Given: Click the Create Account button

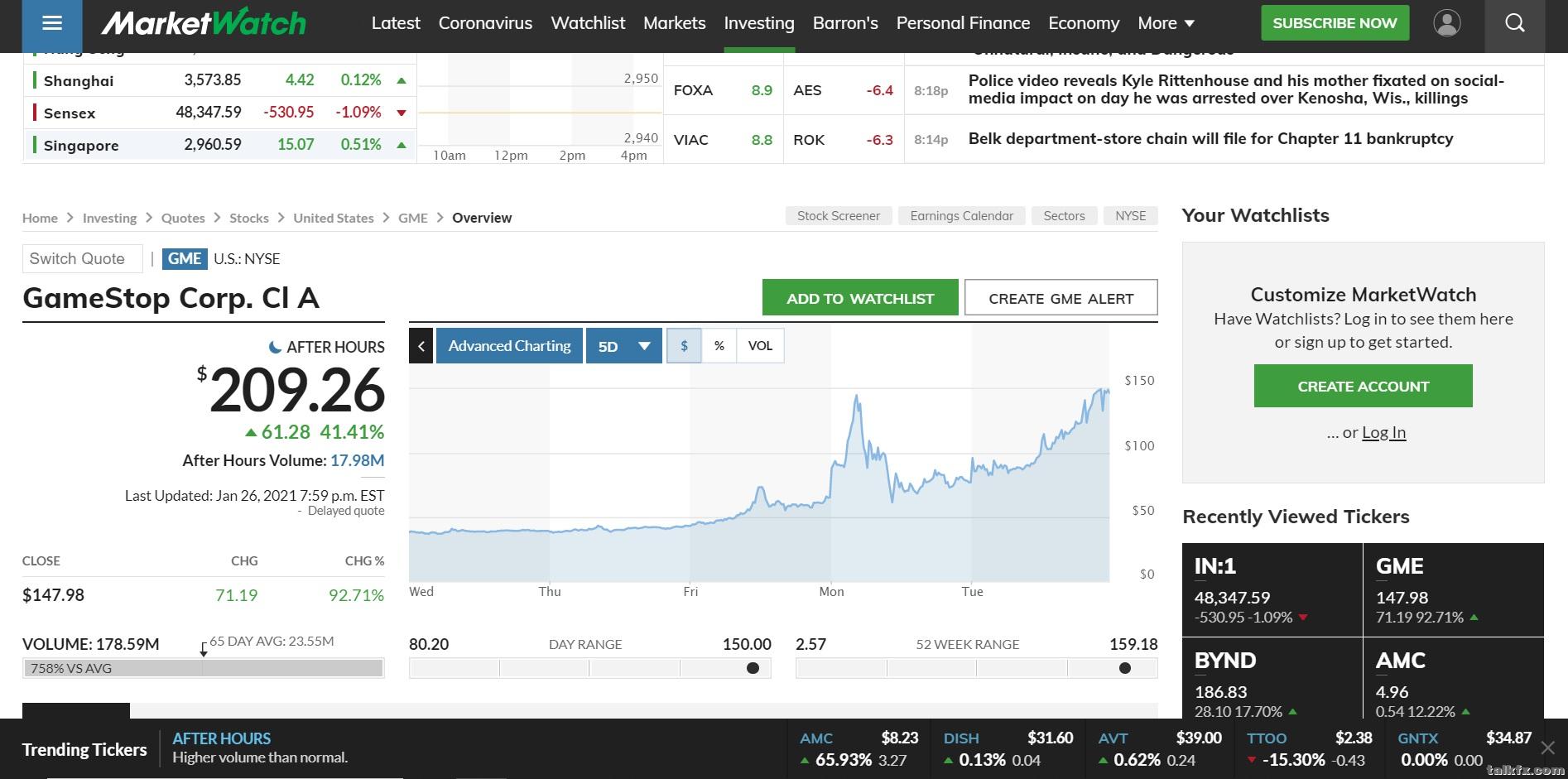Looking at the screenshot, I should (1363, 386).
